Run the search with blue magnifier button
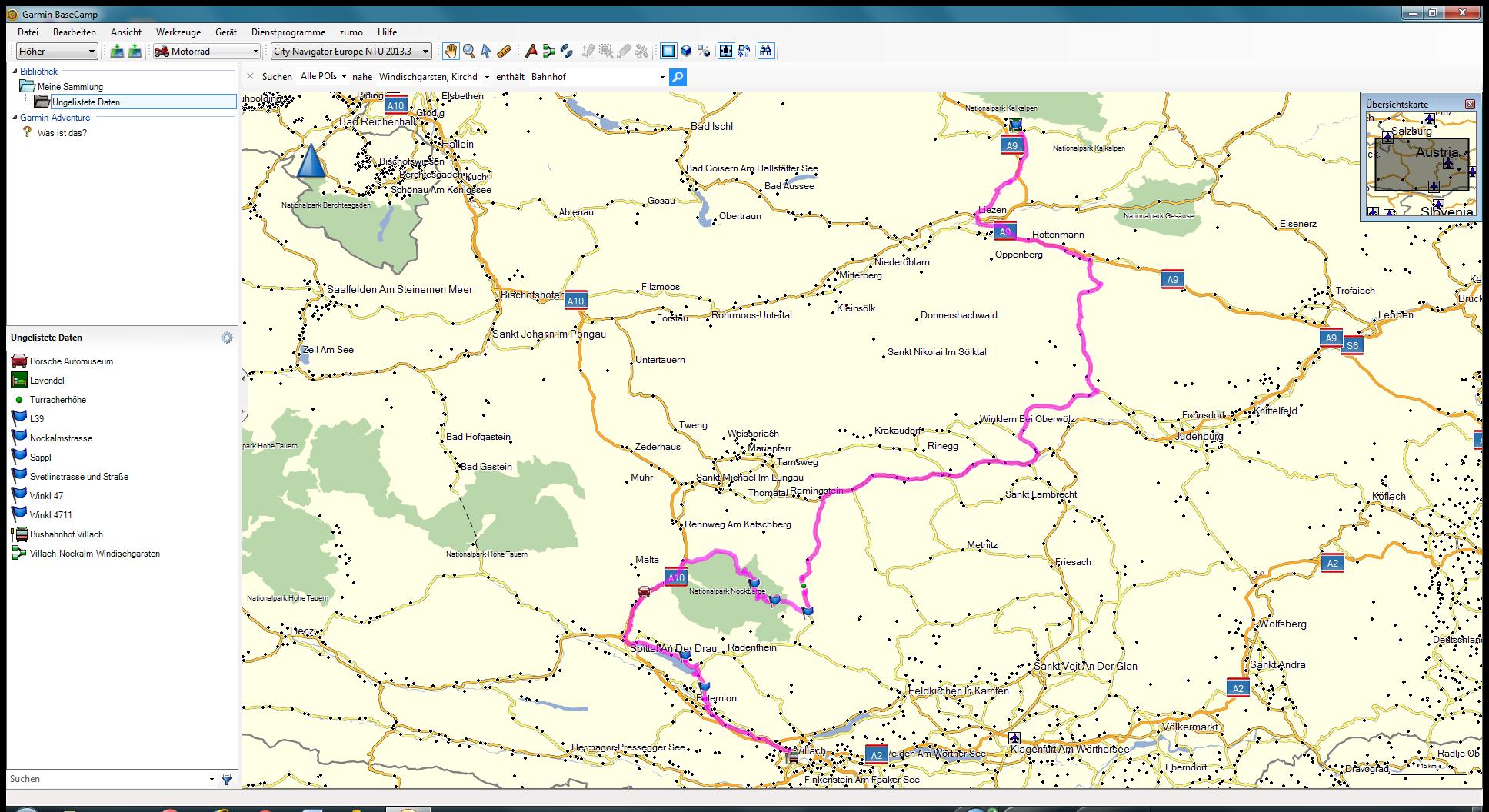This screenshot has width=1489, height=812. point(678,77)
